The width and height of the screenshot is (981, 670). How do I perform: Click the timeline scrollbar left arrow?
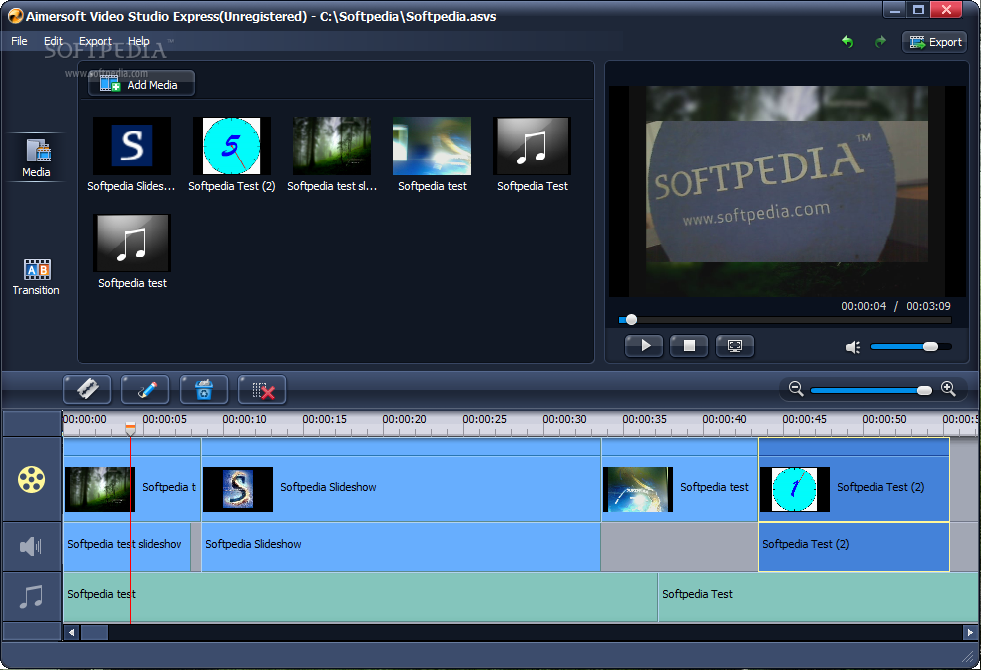point(71,632)
